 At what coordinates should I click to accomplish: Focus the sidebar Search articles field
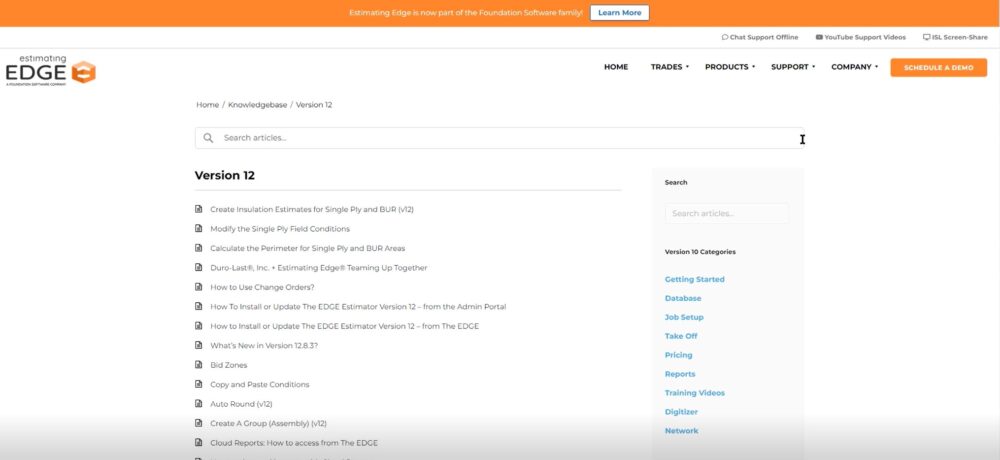726,213
